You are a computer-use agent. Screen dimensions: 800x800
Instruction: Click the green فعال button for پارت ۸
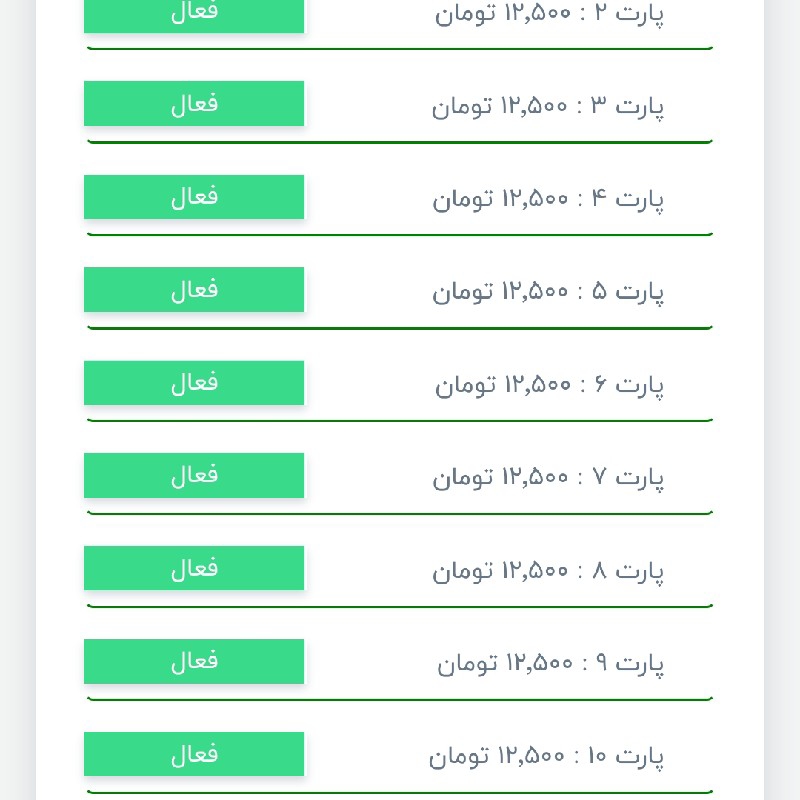point(194,568)
